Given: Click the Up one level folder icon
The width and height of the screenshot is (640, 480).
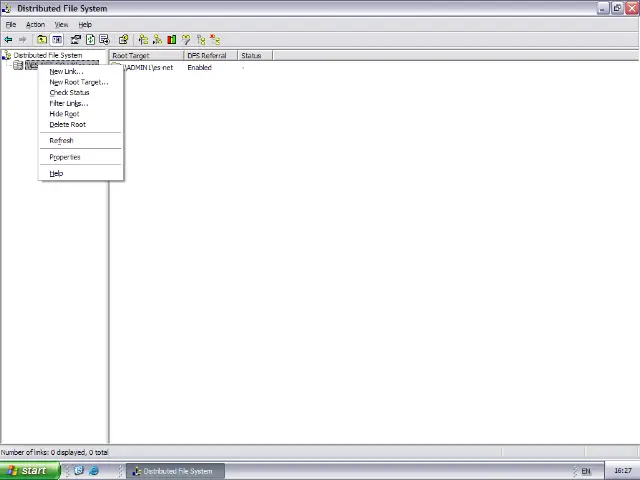Looking at the screenshot, I should click(42, 40).
